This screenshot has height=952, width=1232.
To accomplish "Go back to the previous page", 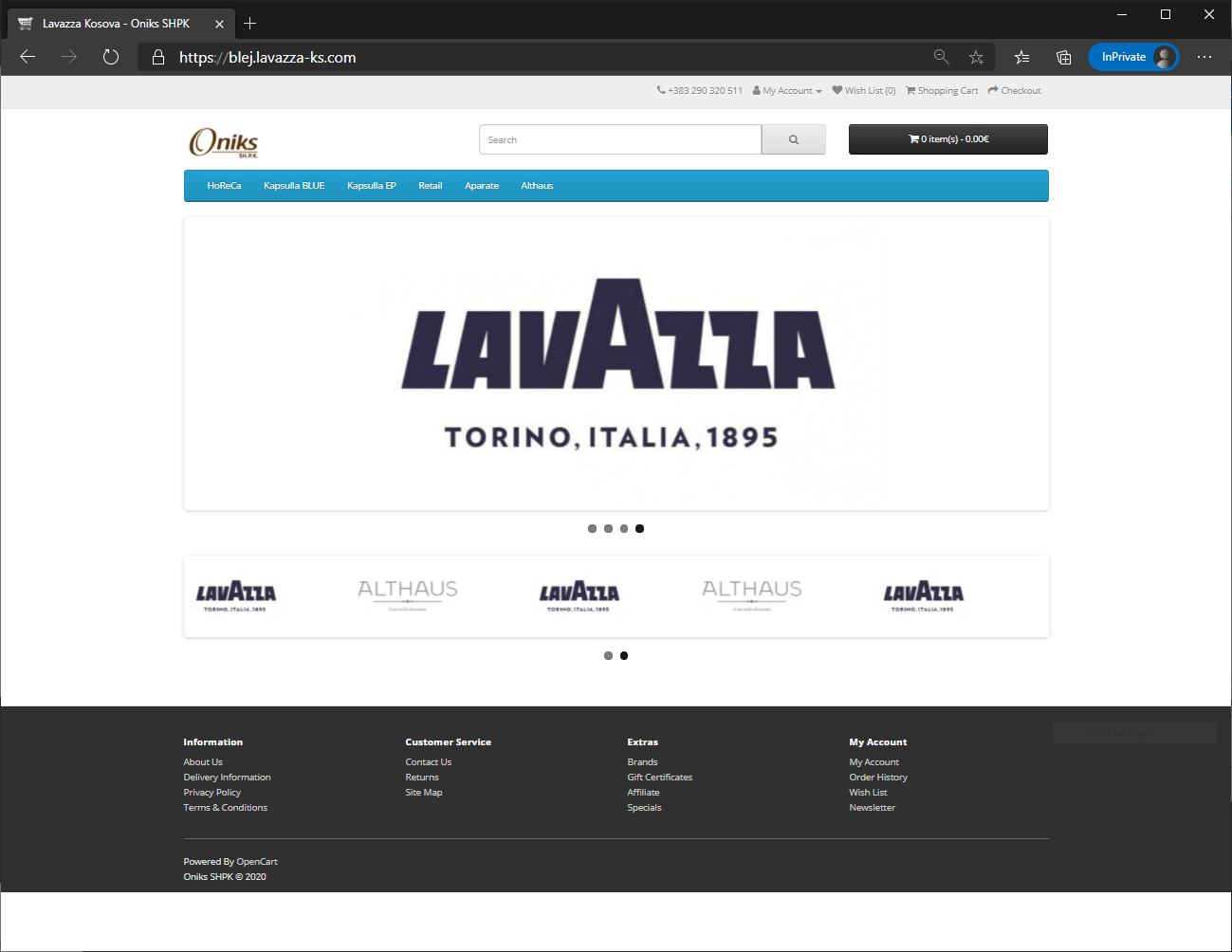I will 28,57.
